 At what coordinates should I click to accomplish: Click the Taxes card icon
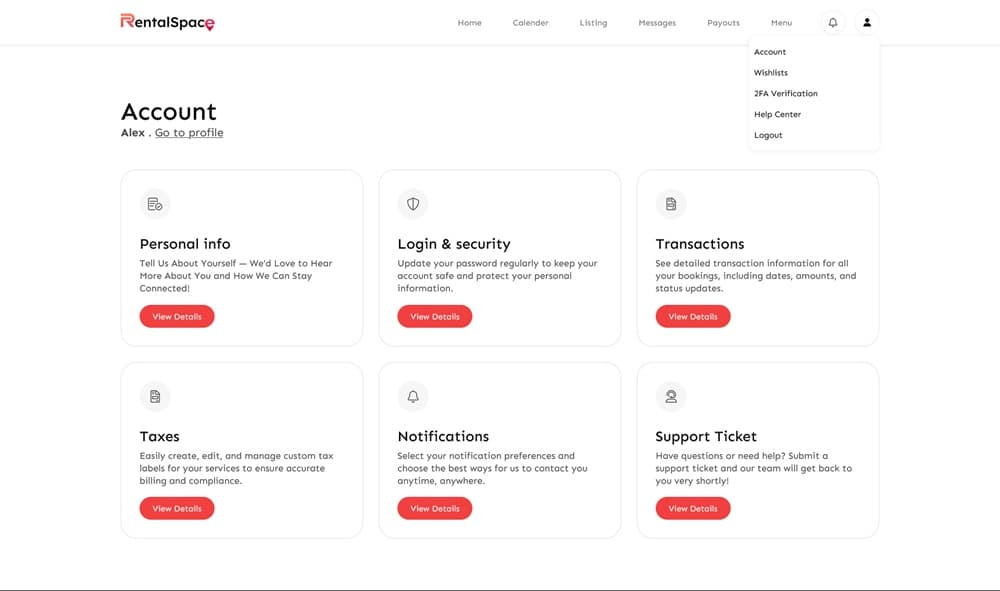coord(155,396)
